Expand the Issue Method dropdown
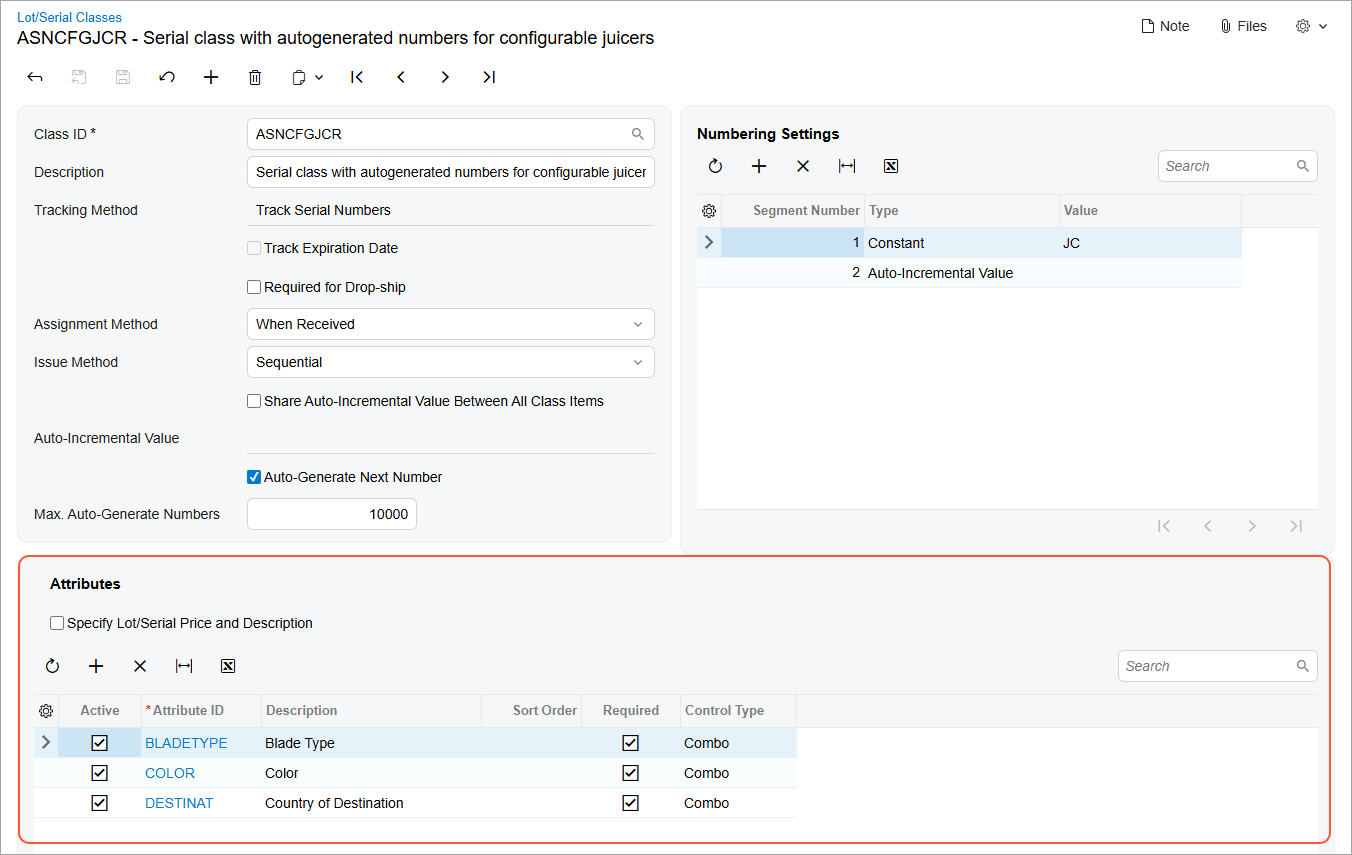This screenshot has width=1352, height=855. [x=450, y=362]
